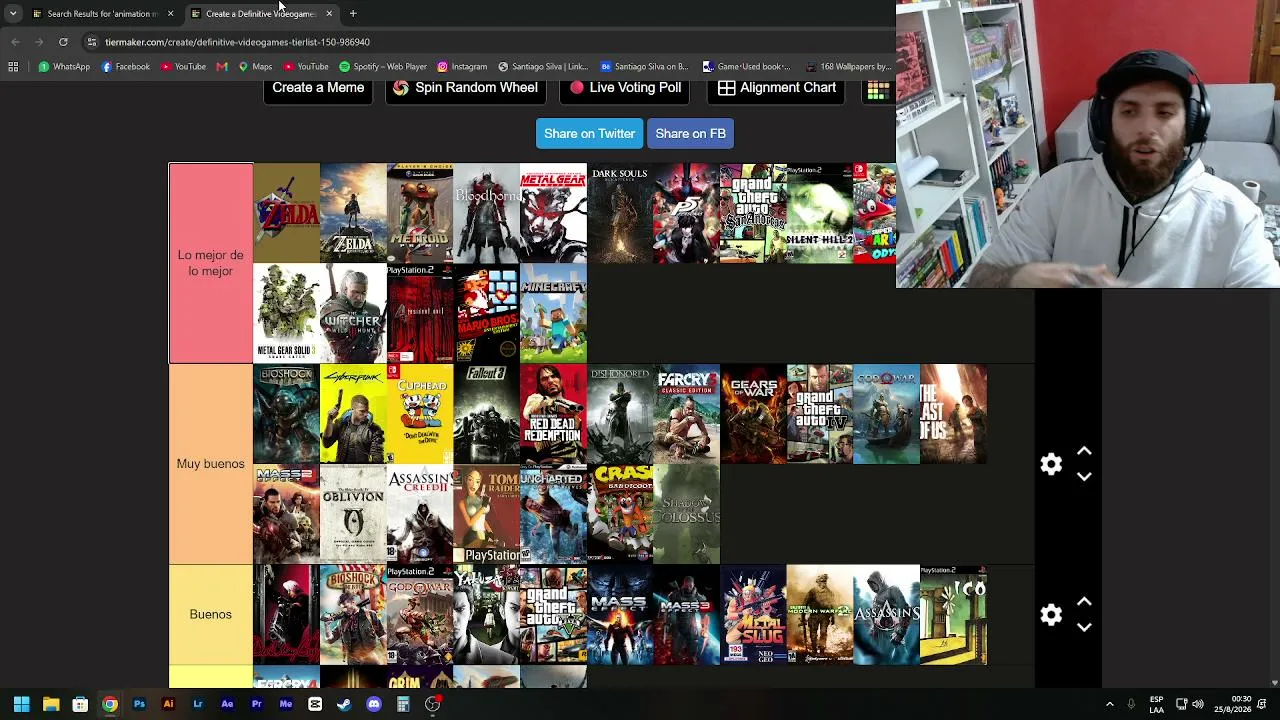Open settings gear for Muy buenos tier
The height and width of the screenshot is (720, 1280).
1051,464
